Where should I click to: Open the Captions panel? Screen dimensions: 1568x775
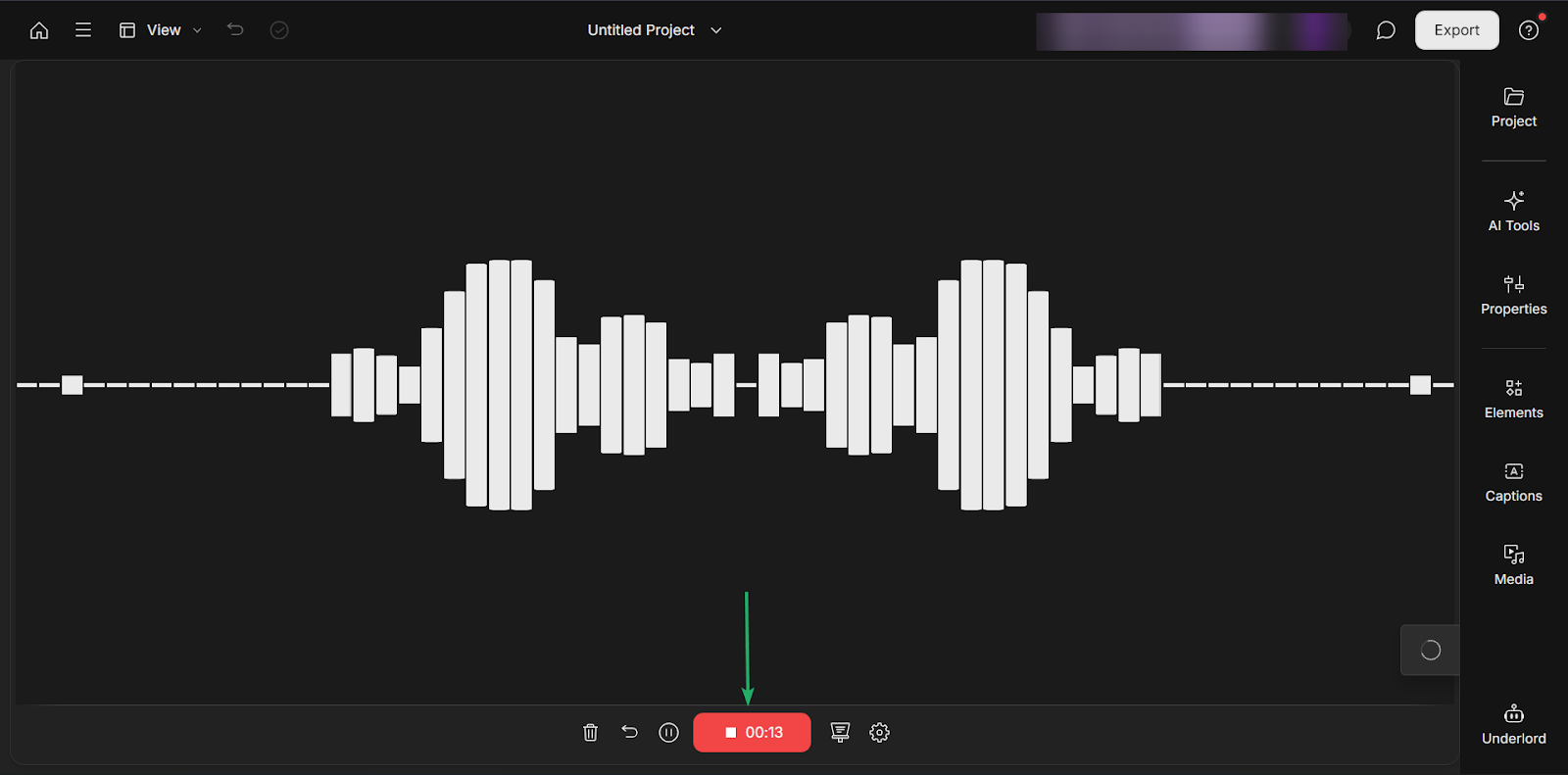[1514, 482]
